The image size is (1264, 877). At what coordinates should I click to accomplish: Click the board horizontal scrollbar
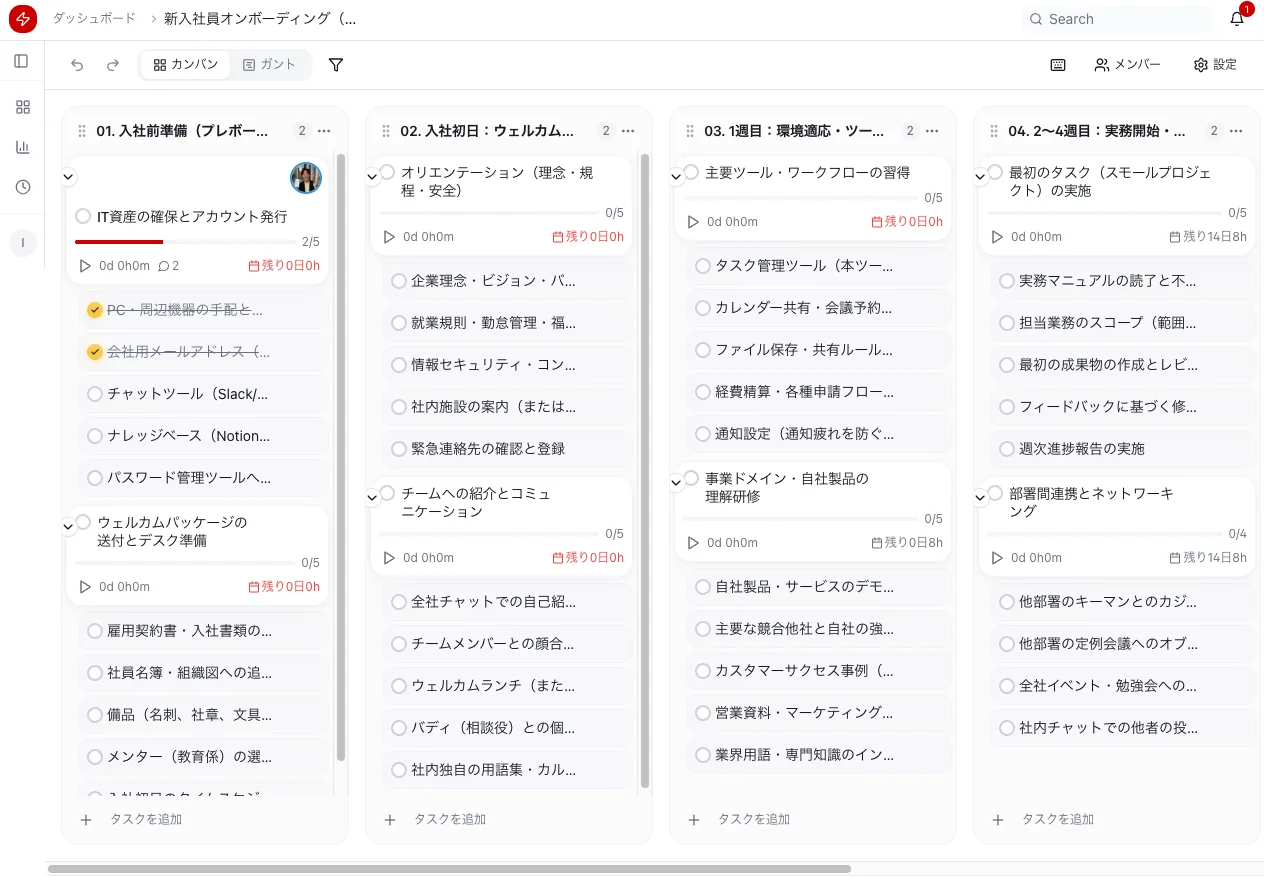(449, 869)
